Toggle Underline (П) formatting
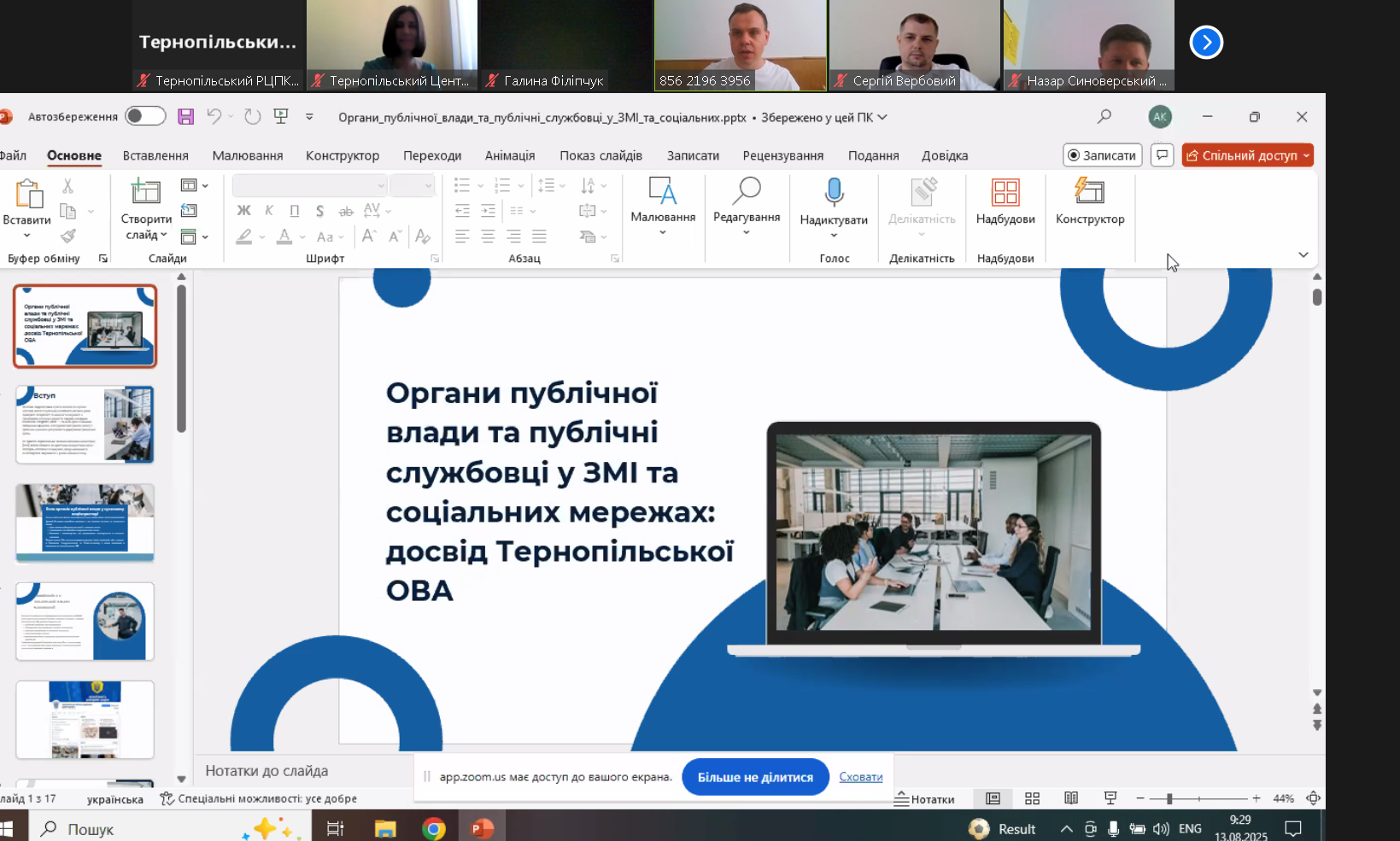This screenshot has width=1400, height=841. click(x=295, y=211)
